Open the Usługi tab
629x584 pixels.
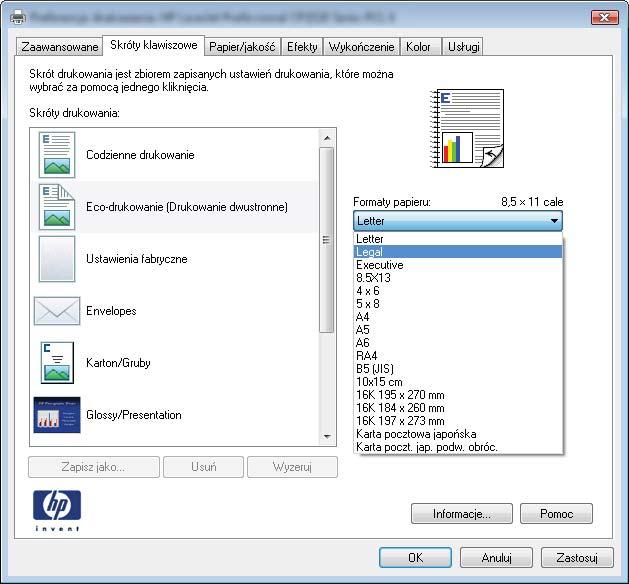point(464,47)
